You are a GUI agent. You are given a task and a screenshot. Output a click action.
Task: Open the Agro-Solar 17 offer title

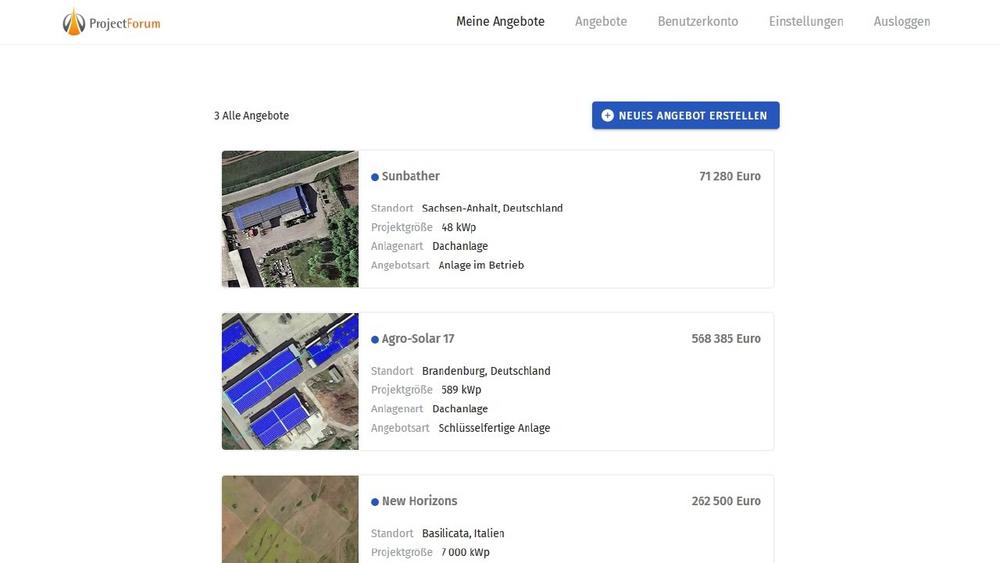tap(418, 339)
